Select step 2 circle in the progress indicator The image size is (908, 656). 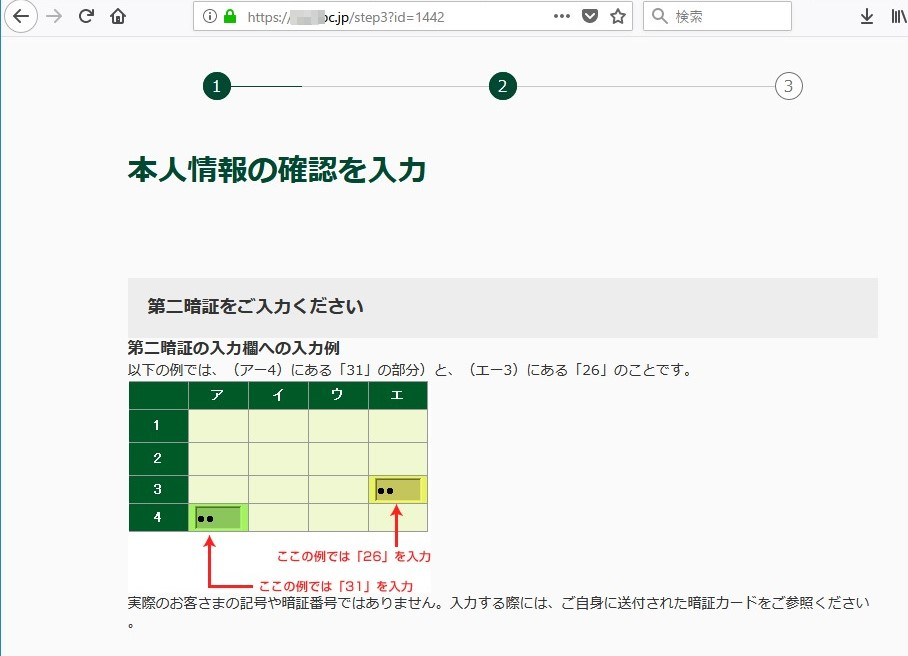503,87
